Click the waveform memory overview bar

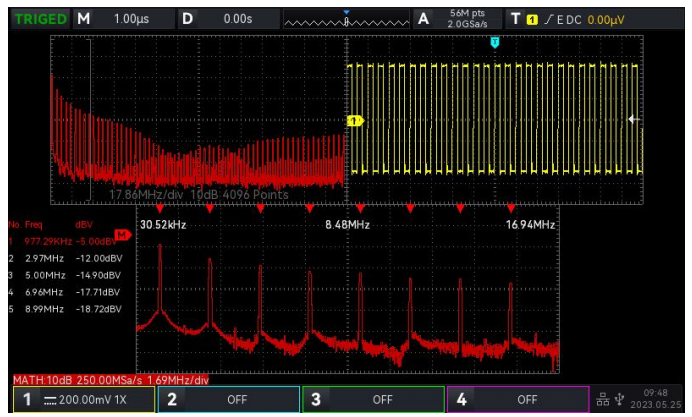[346, 20]
